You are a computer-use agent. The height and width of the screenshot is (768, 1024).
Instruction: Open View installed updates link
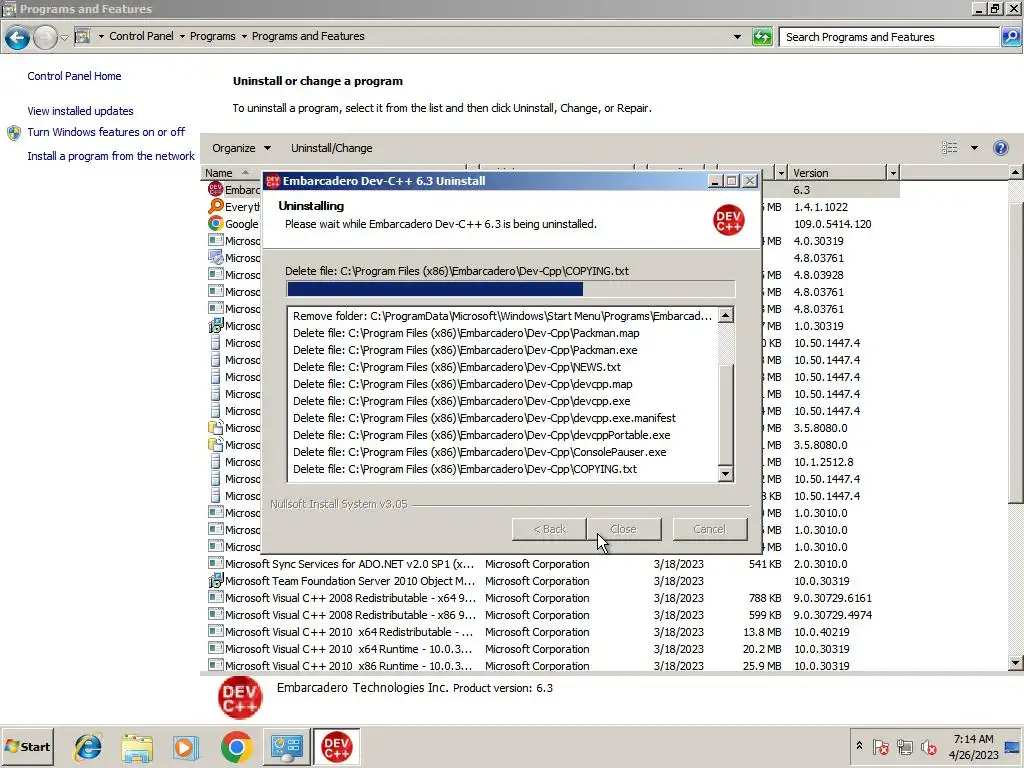[80, 111]
